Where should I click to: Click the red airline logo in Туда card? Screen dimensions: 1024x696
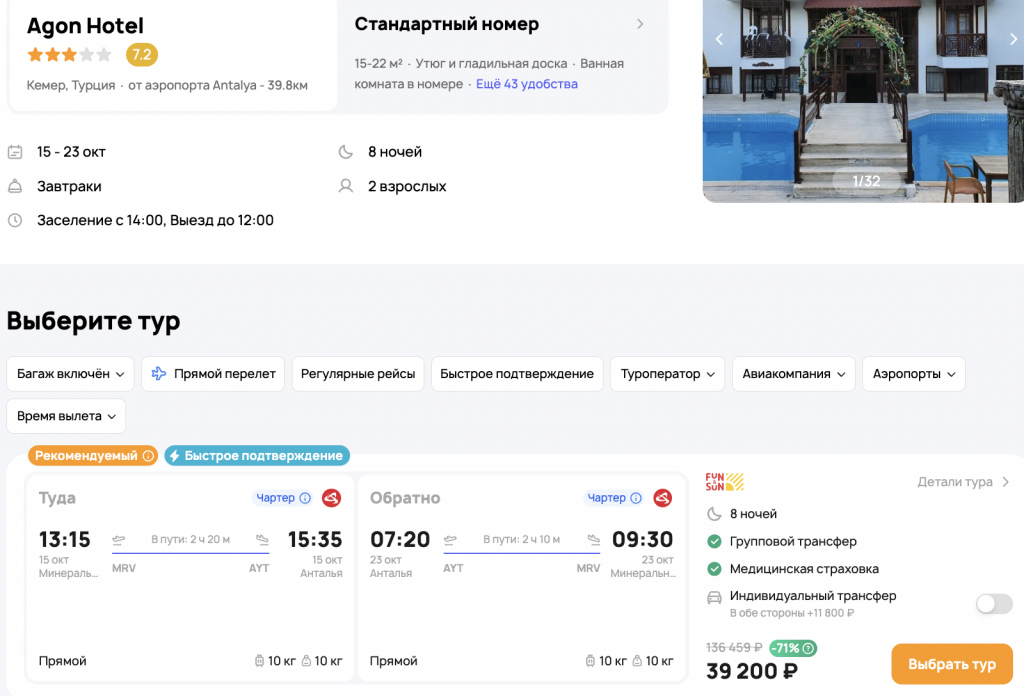coord(331,498)
